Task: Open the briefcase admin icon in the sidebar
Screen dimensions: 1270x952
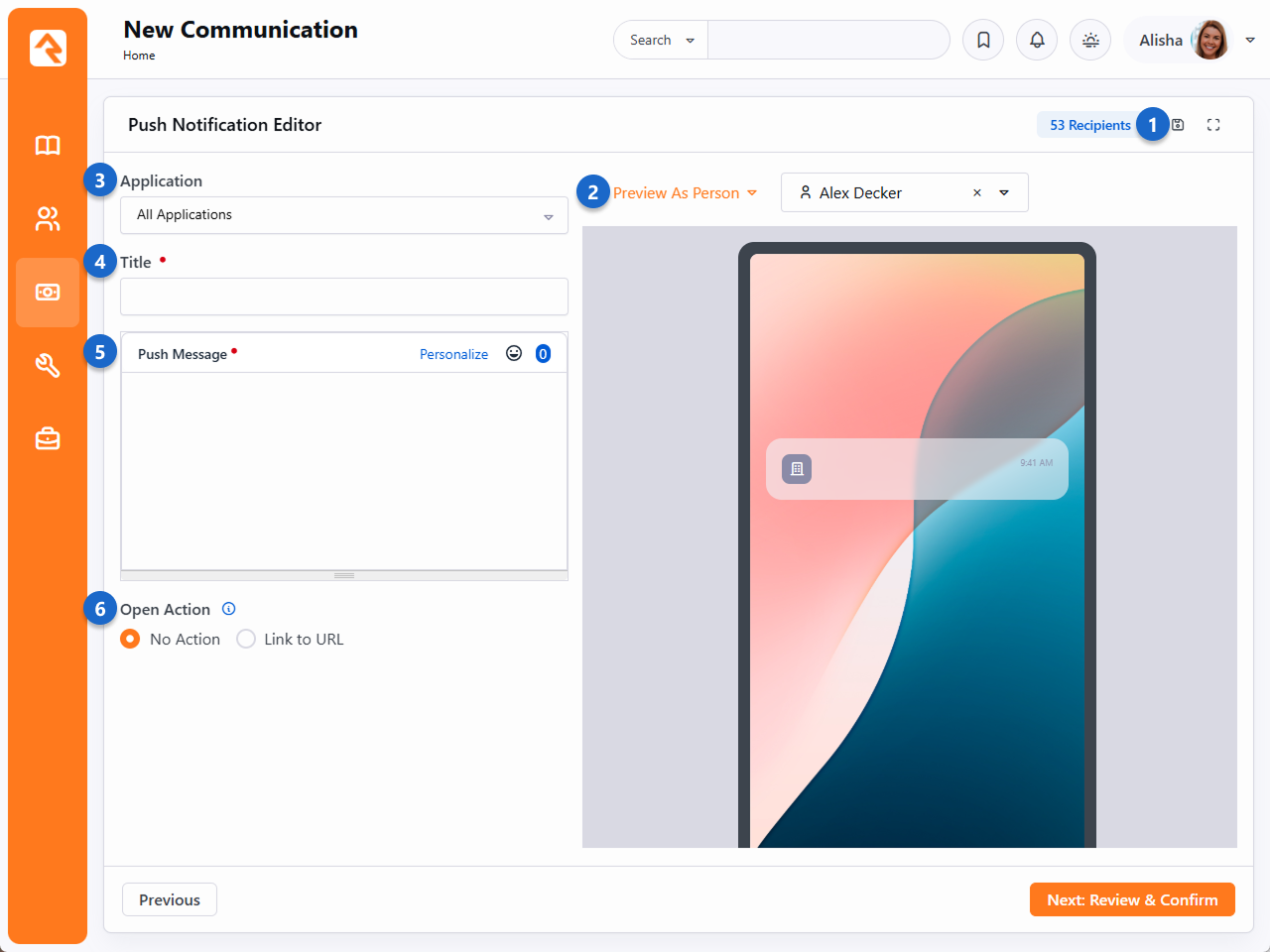Action: pos(48,438)
